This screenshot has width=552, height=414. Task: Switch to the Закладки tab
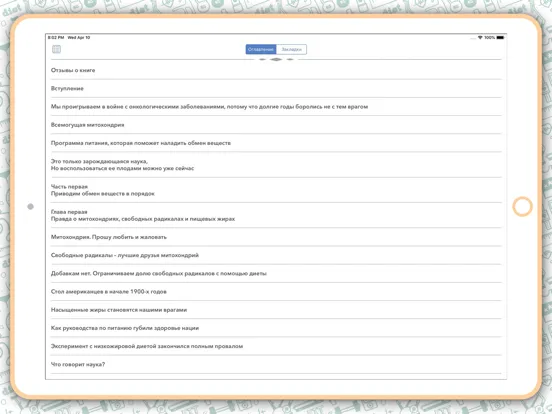(x=291, y=49)
